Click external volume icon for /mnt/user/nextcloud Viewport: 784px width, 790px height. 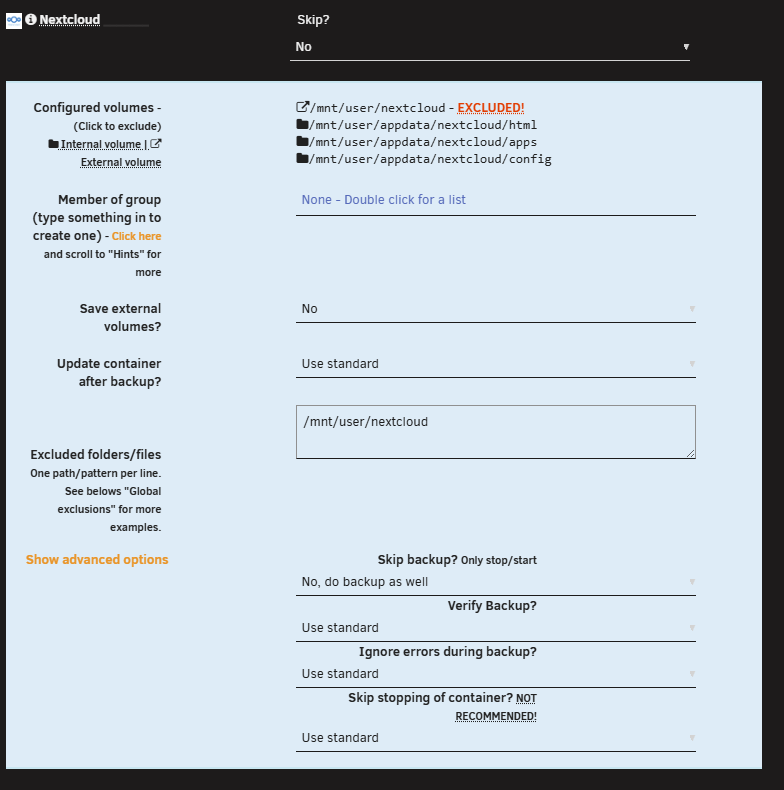[302, 107]
